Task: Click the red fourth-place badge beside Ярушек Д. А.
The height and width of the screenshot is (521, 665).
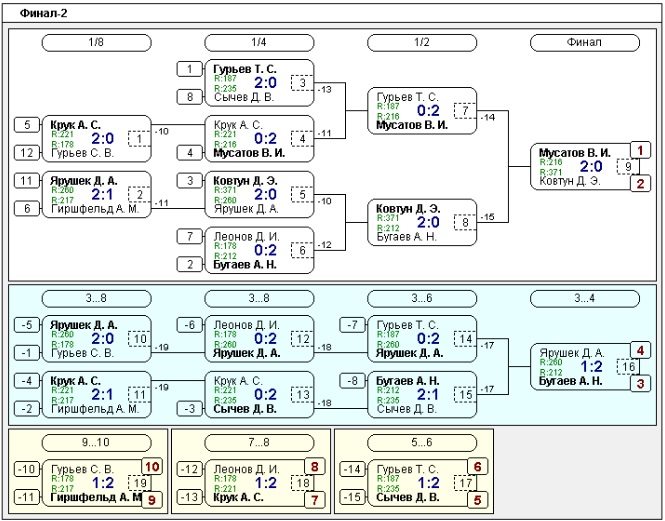Action: pyautogui.click(x=640, y=350)
